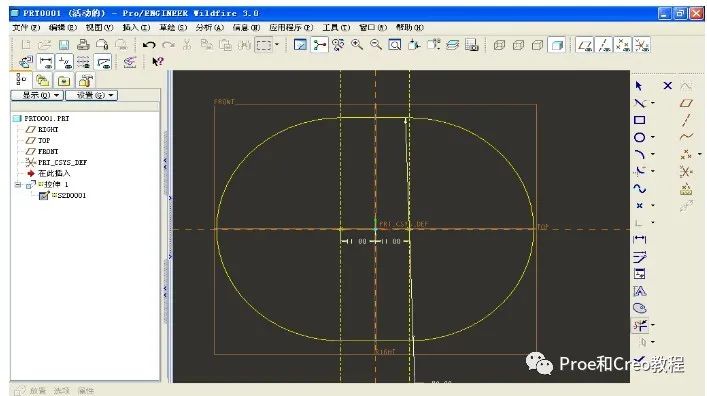Toggle shaded display mode
Viewport: 707px width, 396px height.
[557, 45]
